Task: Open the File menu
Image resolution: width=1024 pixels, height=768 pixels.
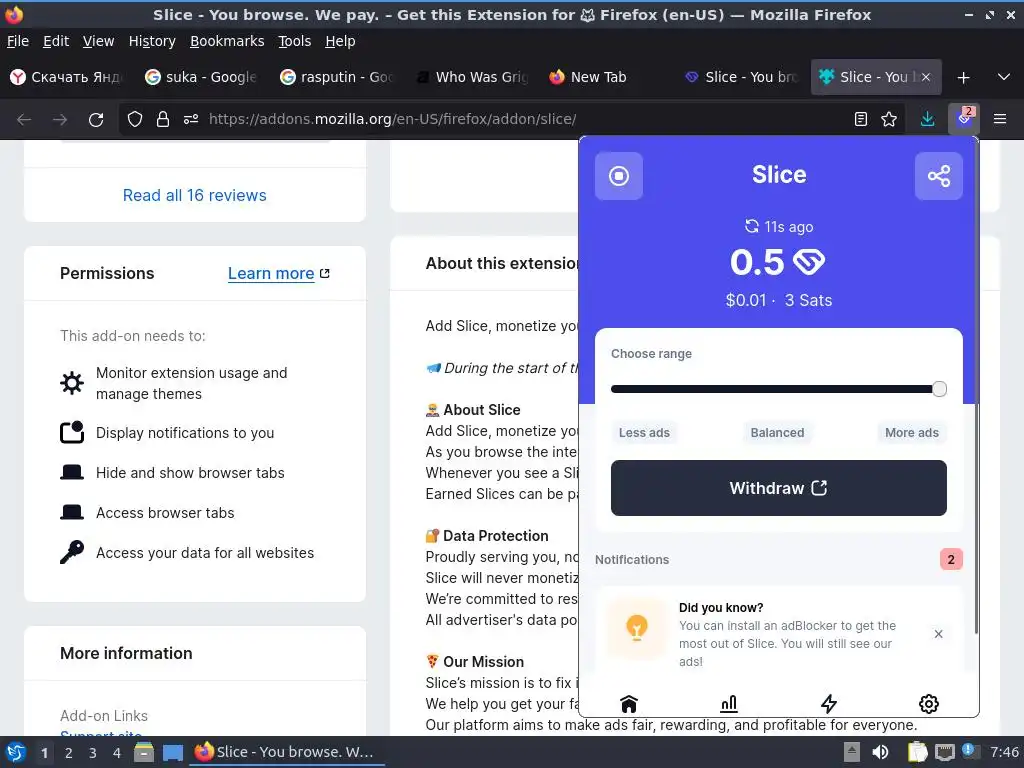Action: pyautogui.click(x=18, y=41)
